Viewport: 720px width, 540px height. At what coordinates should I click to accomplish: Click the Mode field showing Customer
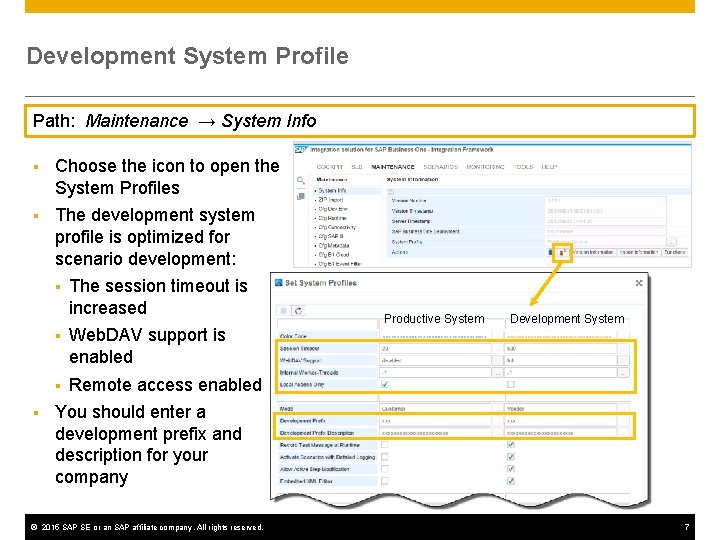pos(435,408)
